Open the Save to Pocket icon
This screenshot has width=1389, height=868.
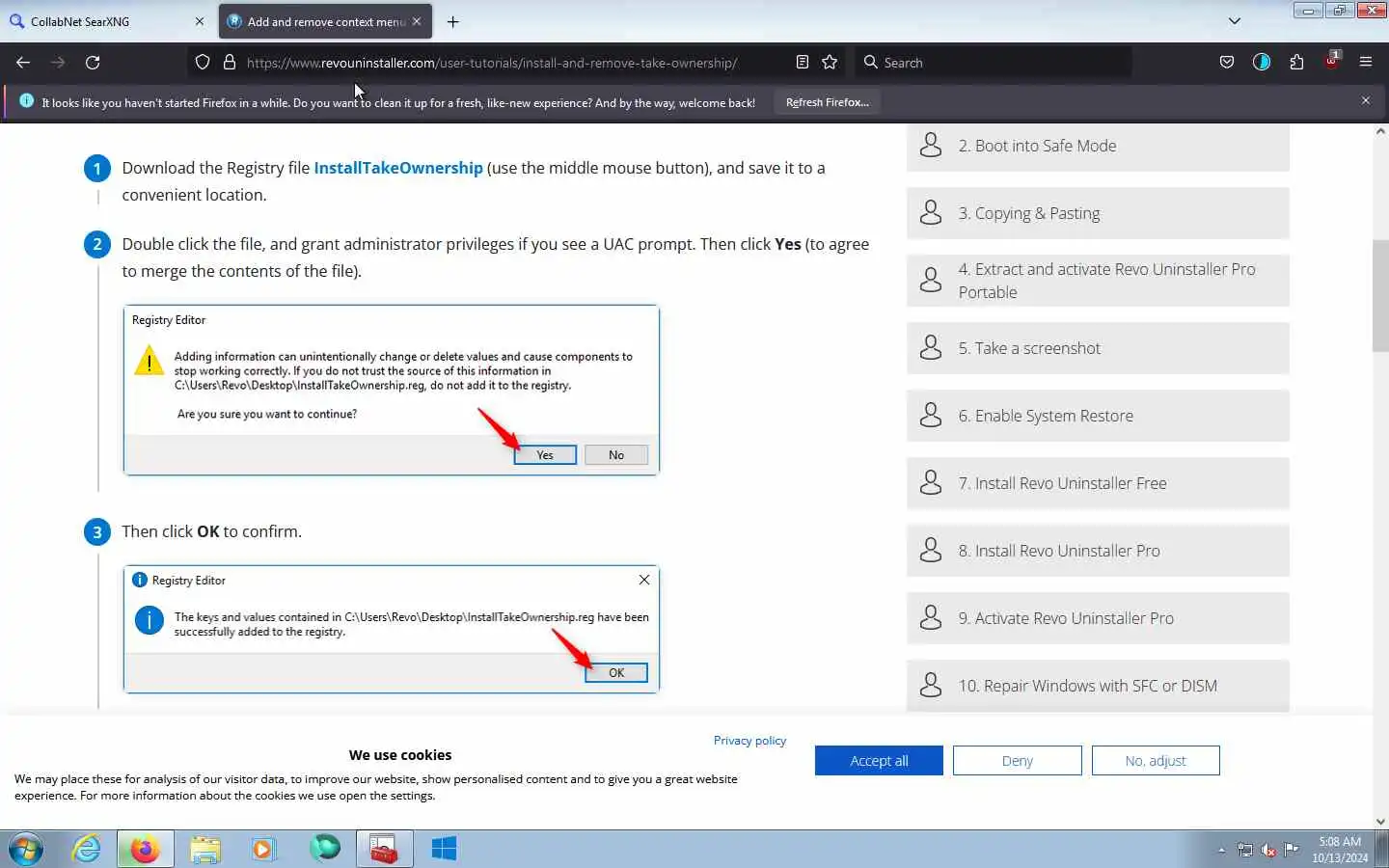(x=1227, y=63)
